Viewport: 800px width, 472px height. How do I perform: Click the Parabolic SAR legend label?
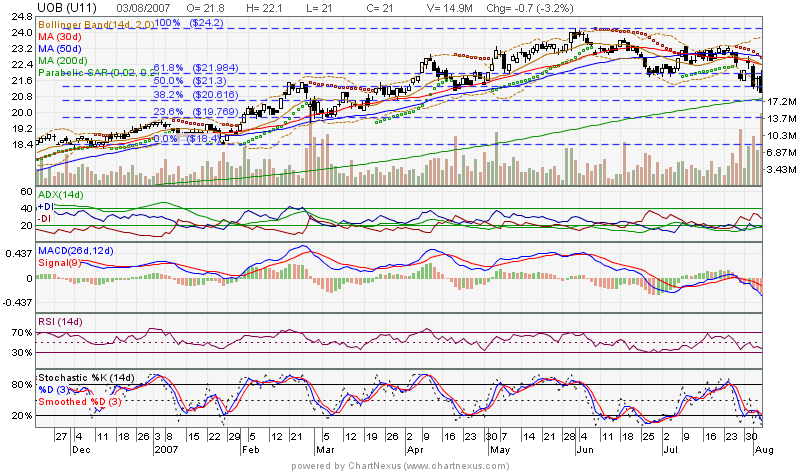pyautogui.click(x=96, y=73)
